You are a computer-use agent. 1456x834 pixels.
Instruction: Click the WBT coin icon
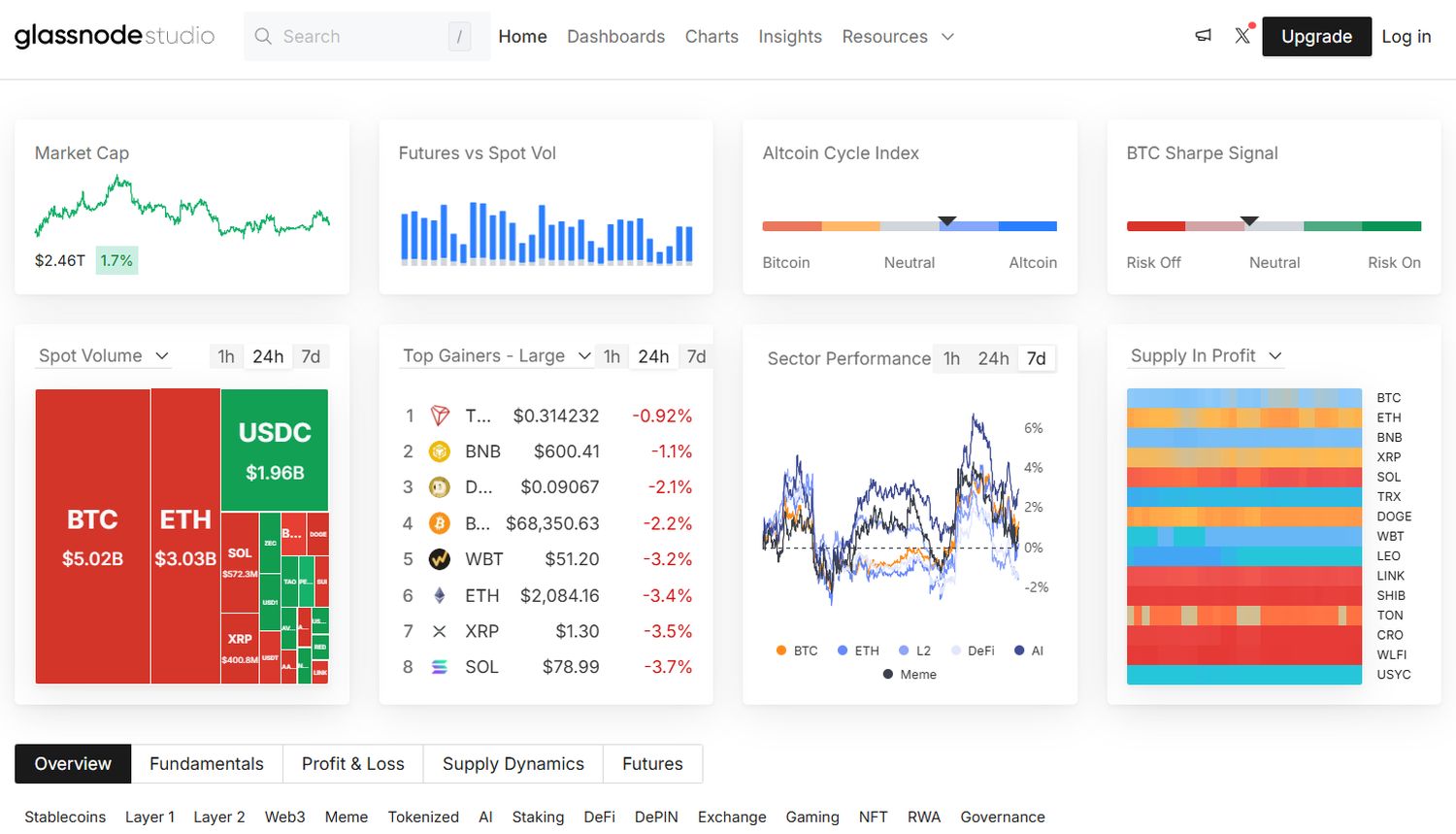(440, 559)
